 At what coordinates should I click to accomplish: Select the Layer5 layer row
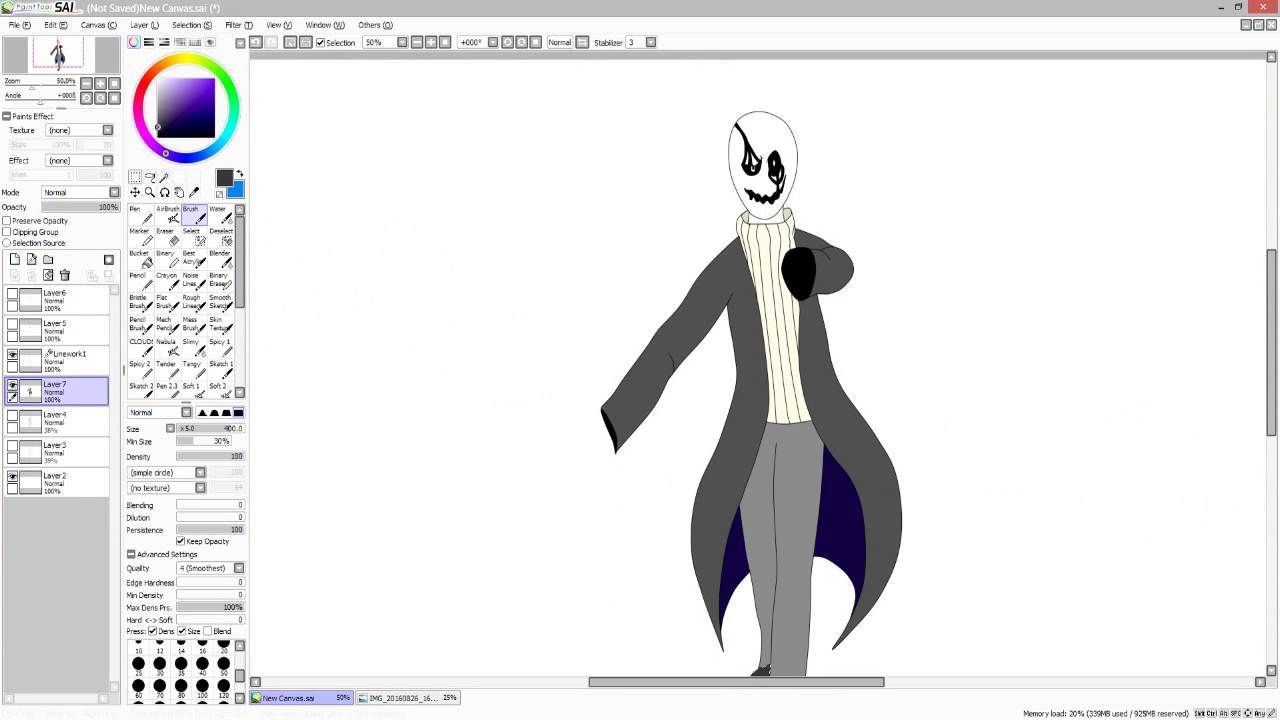pyautogui.click(x=56, y=330)
